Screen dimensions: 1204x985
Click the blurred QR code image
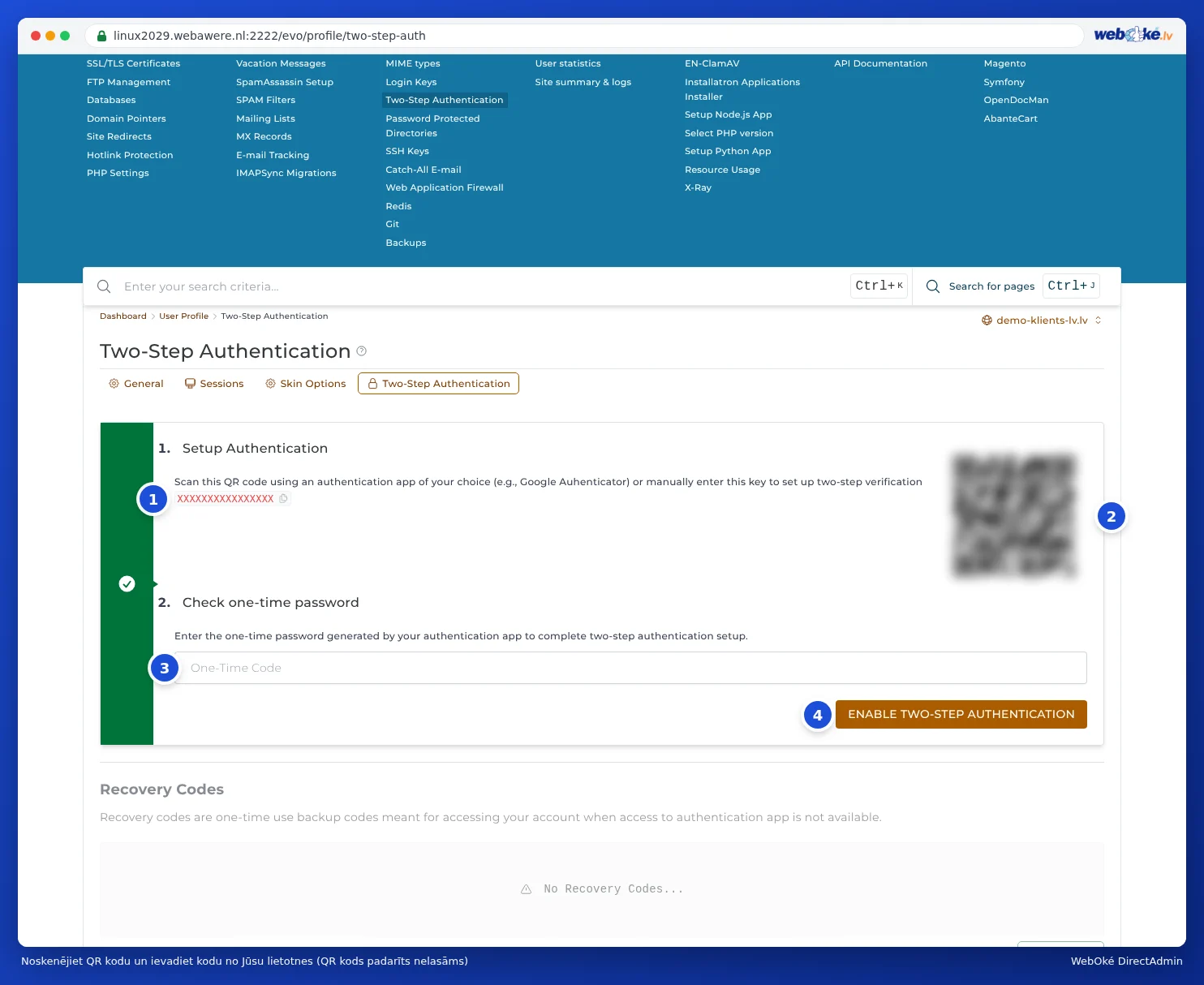pyautogui.click(x=1014, y=516)
